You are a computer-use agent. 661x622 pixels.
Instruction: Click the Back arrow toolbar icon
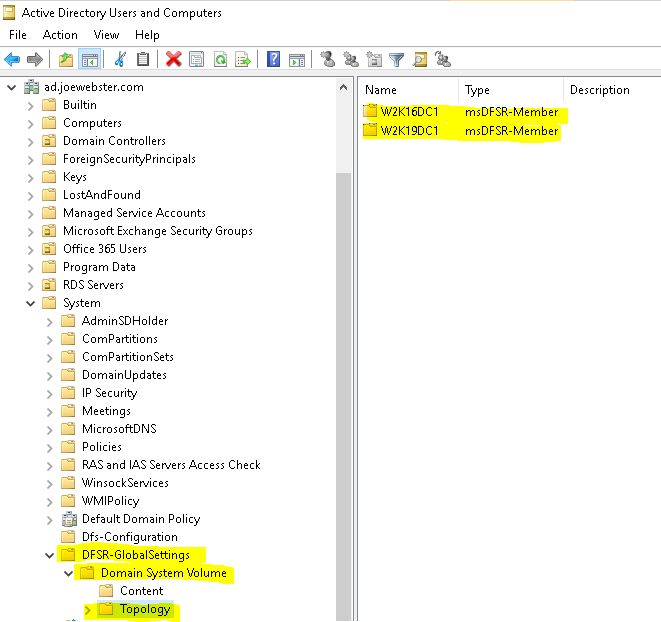click(x=12, y=59)
